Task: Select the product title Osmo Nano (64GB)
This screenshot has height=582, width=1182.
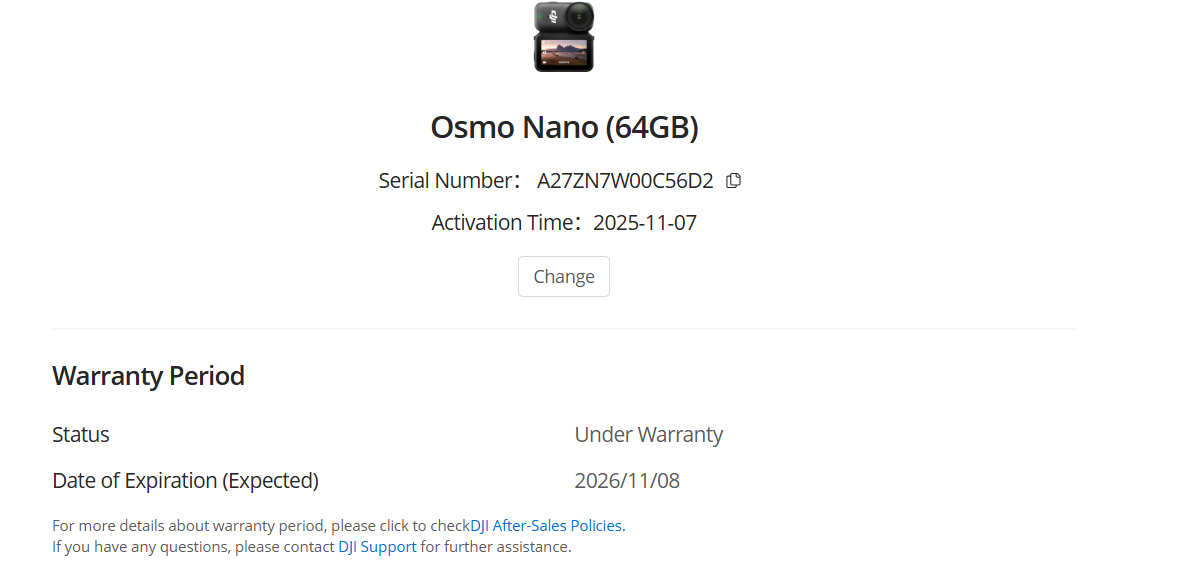Action: [563, 127]
